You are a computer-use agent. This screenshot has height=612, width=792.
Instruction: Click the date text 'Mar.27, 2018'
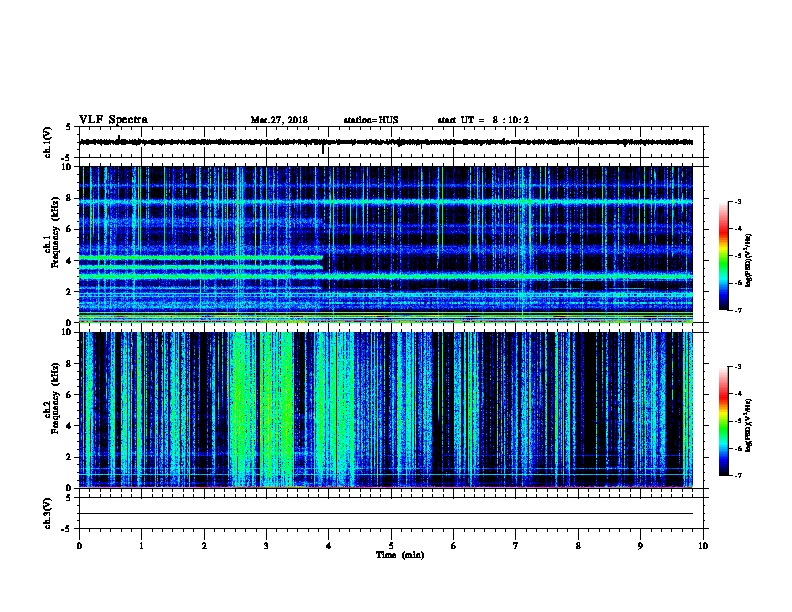pyautogui.click(x=279, y=120)
